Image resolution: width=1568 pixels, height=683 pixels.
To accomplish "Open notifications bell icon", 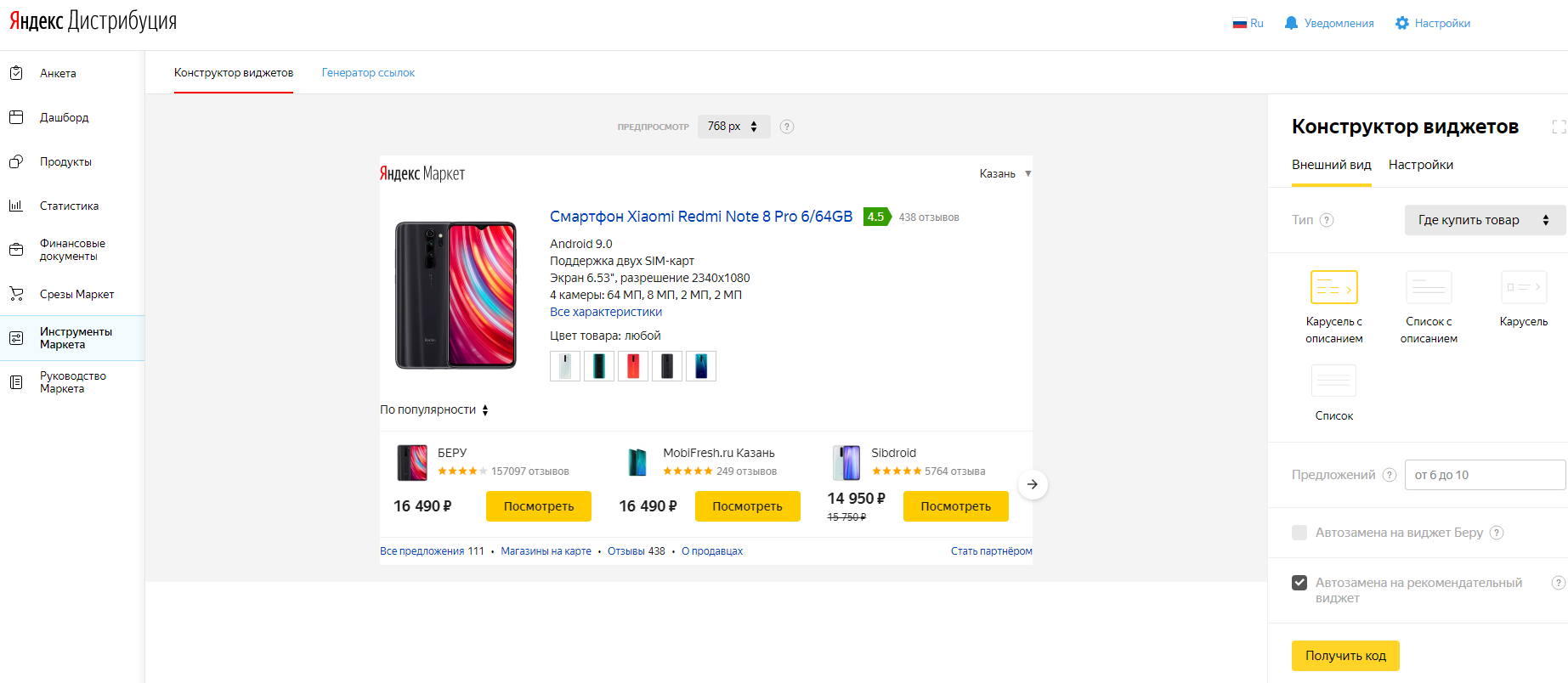I will (x=1291, y=23).
